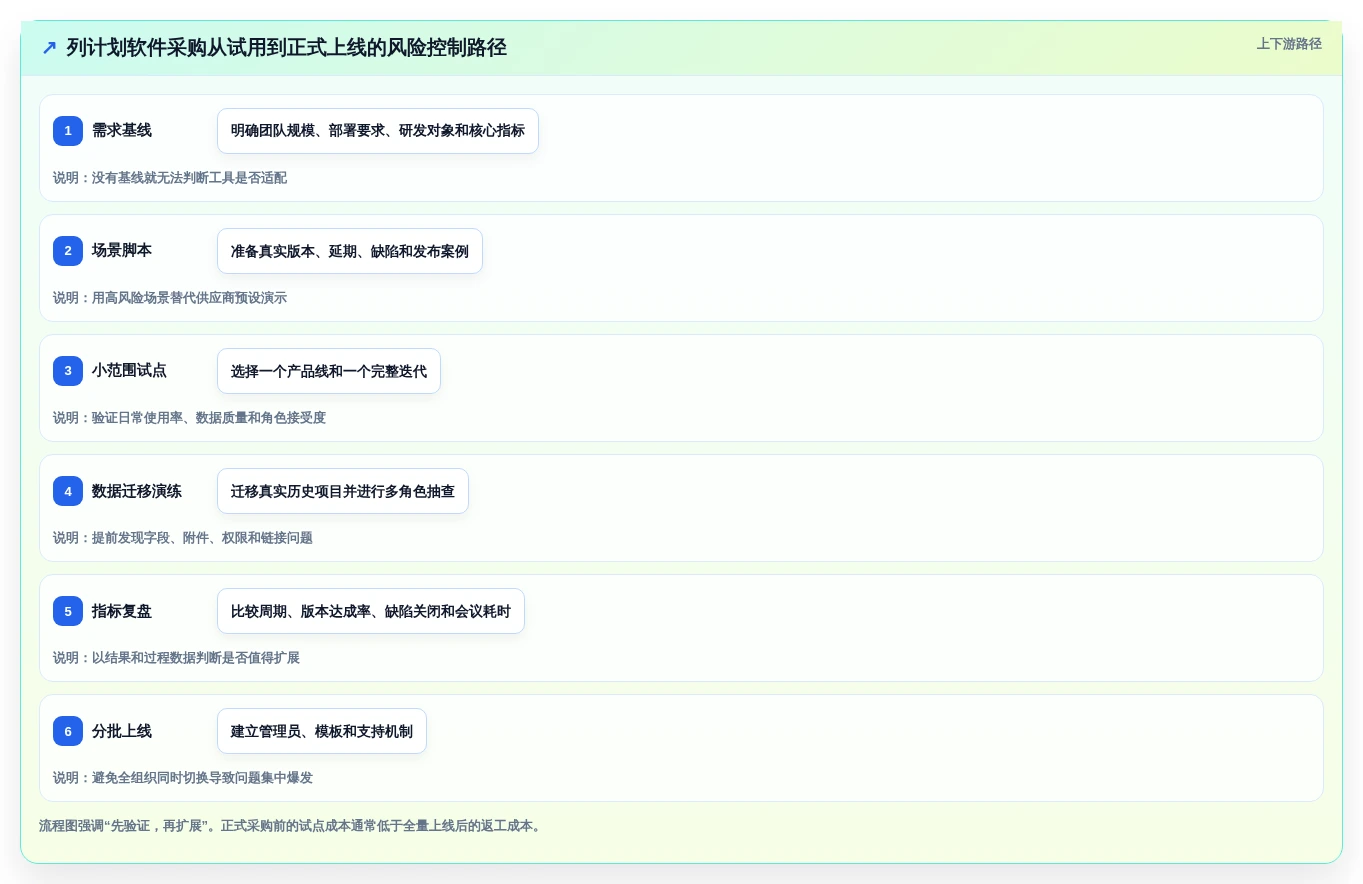Click the arrow icon beside the title
Image resolution: width=1363 pixels, height=884 pixels.
[x=49, y=48]
